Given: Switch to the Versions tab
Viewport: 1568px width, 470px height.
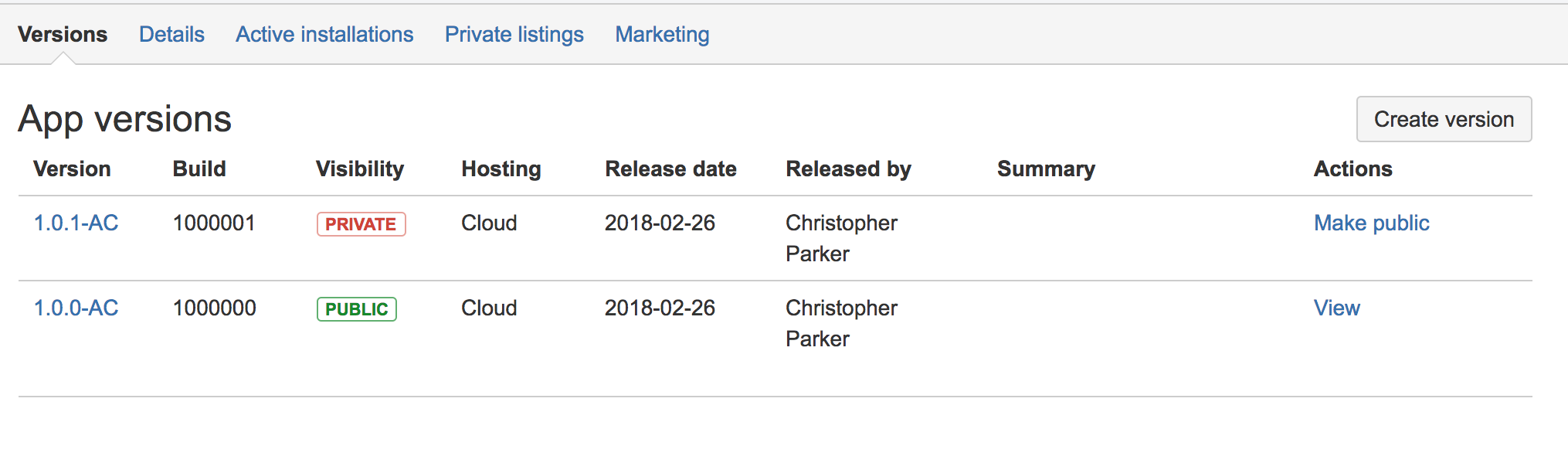Looking at the screenshot, I should (x=63, y=35).
